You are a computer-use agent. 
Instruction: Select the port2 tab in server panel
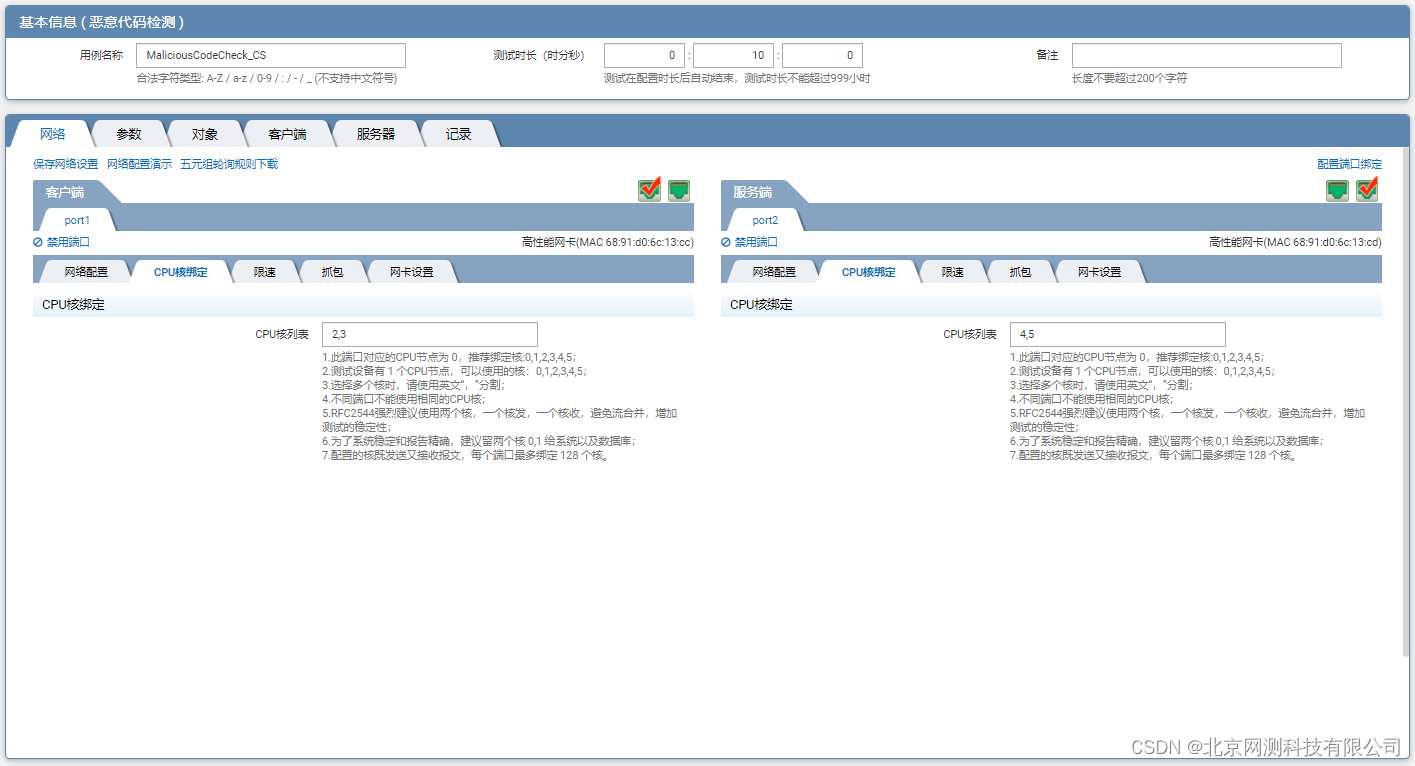click(x=765, y=220)
